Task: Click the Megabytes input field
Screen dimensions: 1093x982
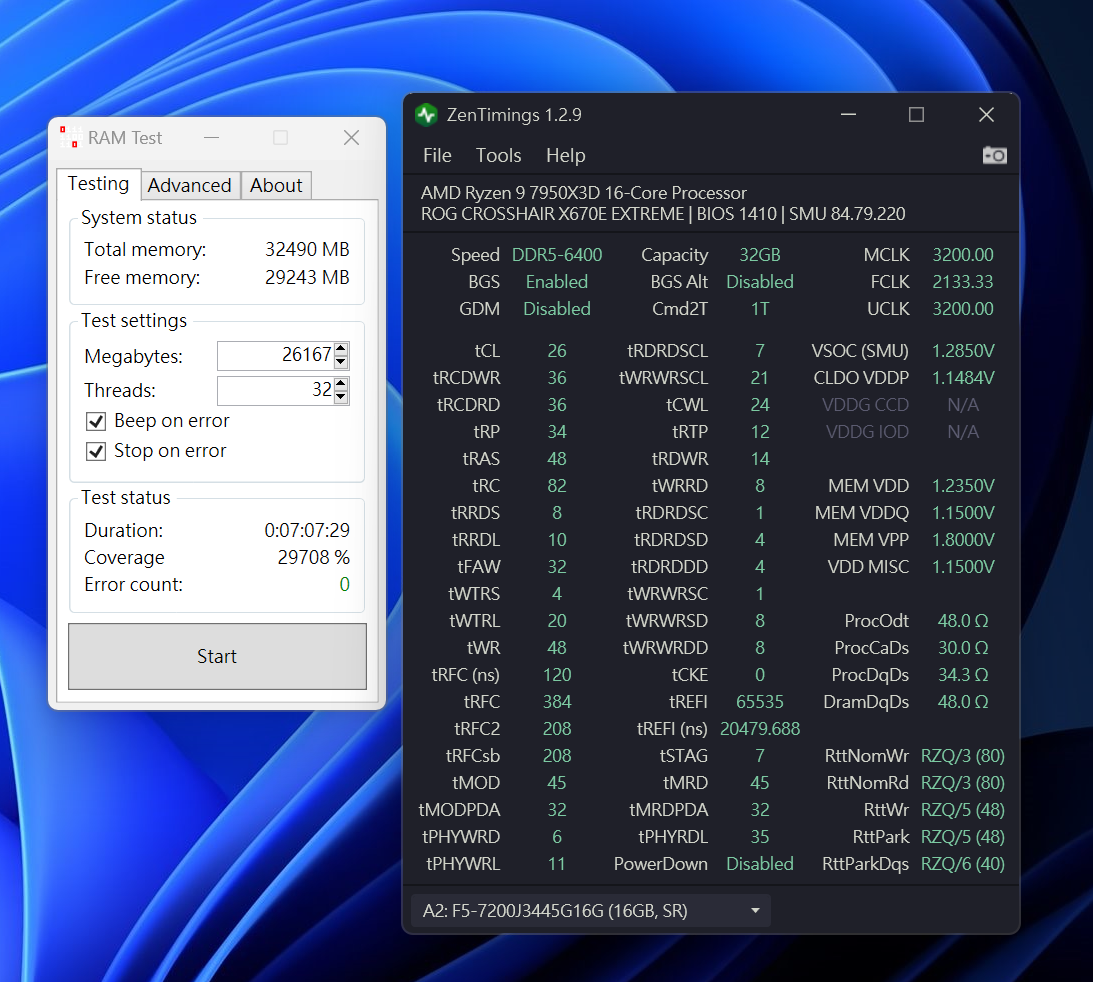Action: pos(275,355)
